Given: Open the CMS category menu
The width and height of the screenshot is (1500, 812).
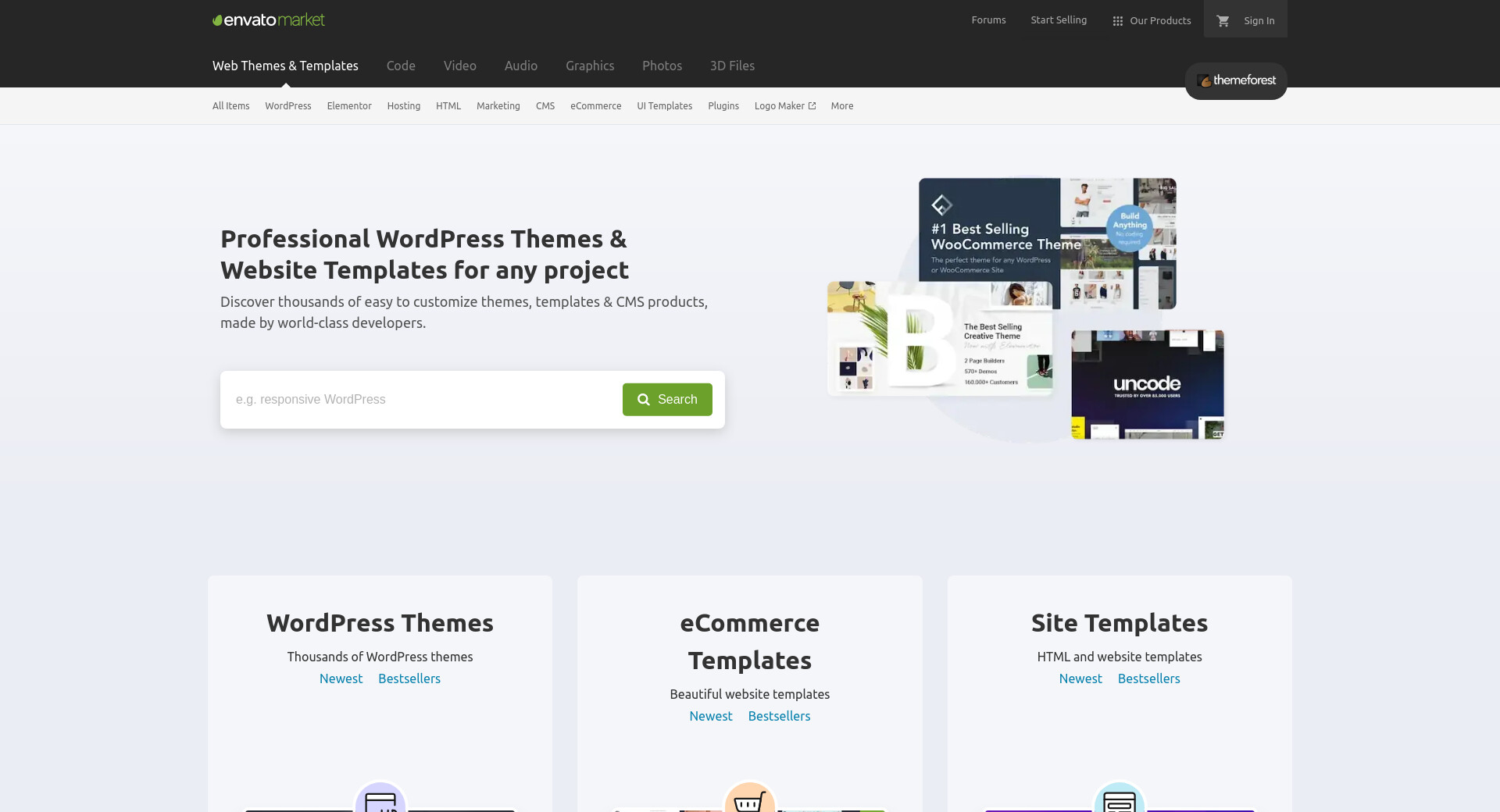Looking at the screenshot, I should [x=545, y=106].
